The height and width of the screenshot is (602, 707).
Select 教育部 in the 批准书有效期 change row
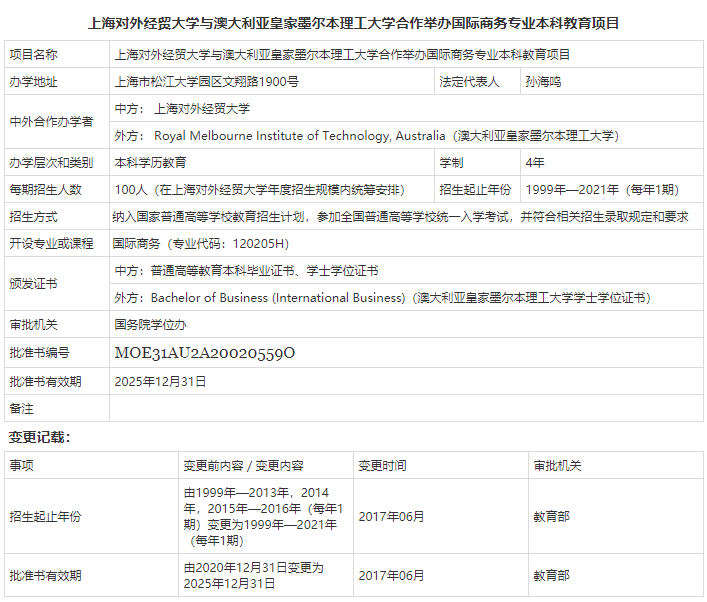551,575
